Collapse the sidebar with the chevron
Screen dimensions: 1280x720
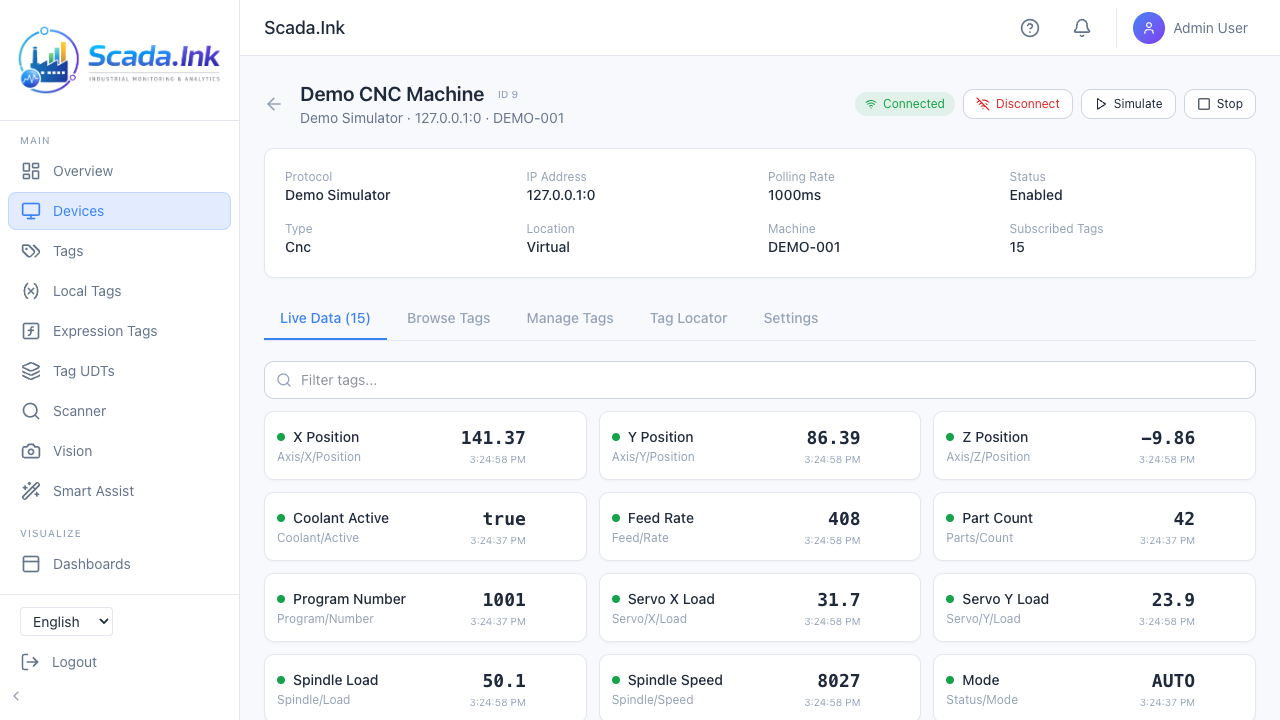16,696
